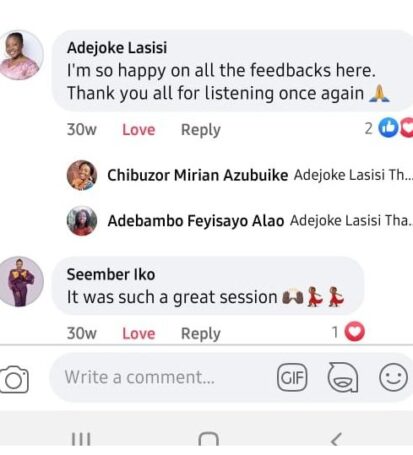Tap the Android recent apps icon
The image size is (413, 455).
click(81, 439)
